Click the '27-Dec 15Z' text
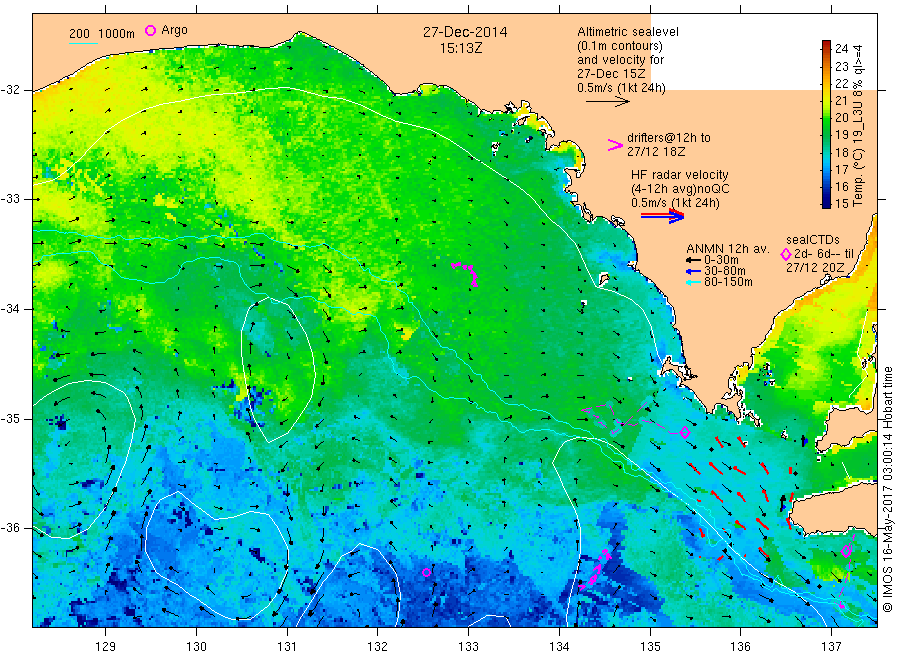Image resolution: width=900 pixels, height=660 pixels. point(611,74)
